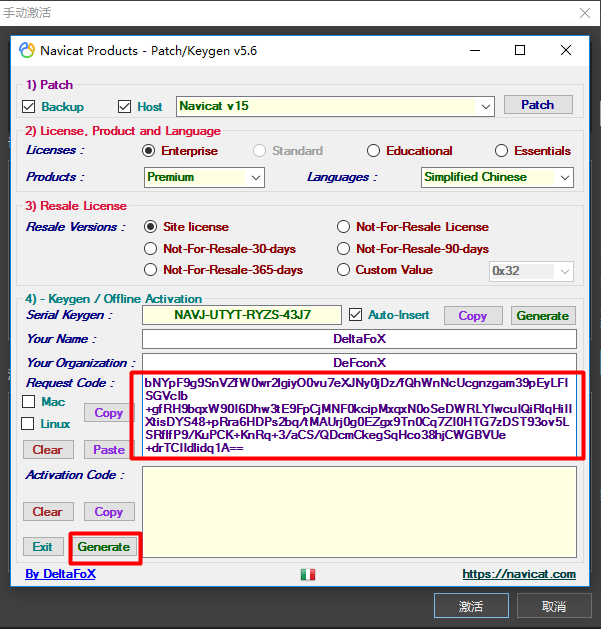Image resolution: width=601 pixels, height=629 pixels.
Task: Select Site license resale version
Action: (150, 227)
